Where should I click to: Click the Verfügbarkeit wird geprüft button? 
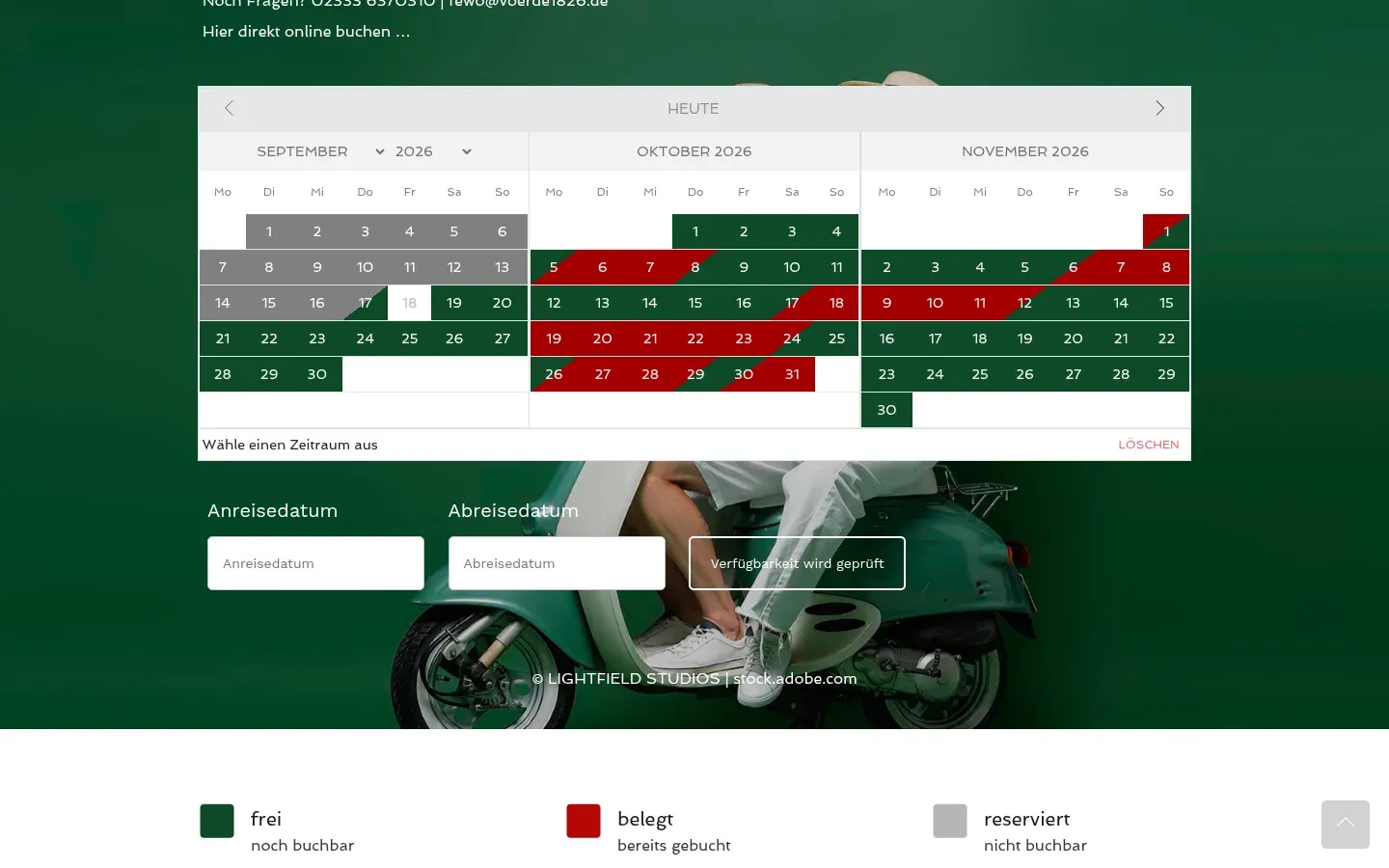[797, 563]
